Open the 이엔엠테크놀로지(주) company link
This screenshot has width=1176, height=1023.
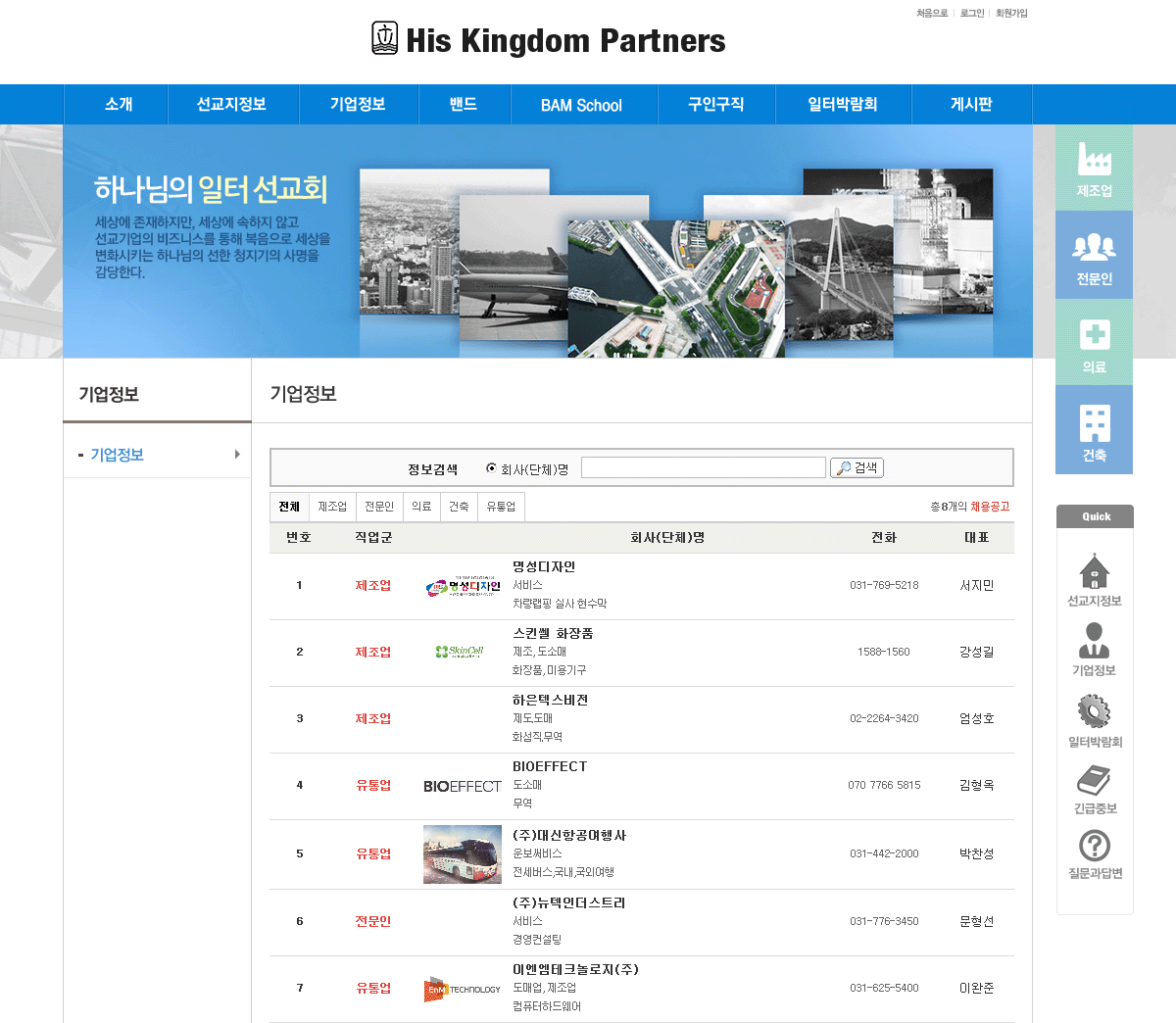click(x=576, y=970)
